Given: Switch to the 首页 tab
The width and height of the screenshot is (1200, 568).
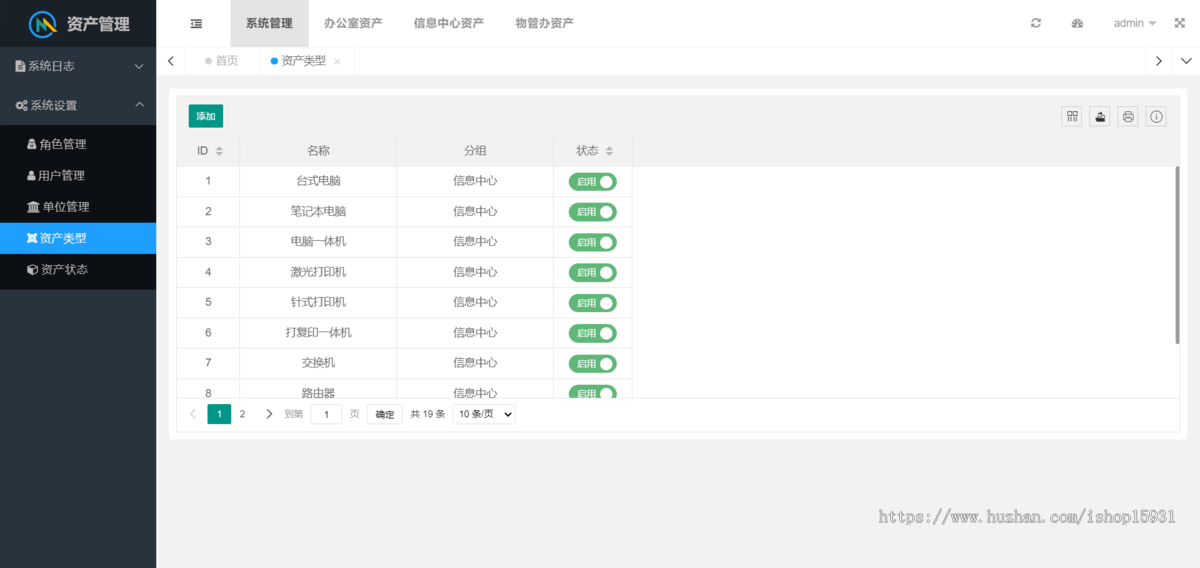Looking at the screenshot, I should (221, 61).
